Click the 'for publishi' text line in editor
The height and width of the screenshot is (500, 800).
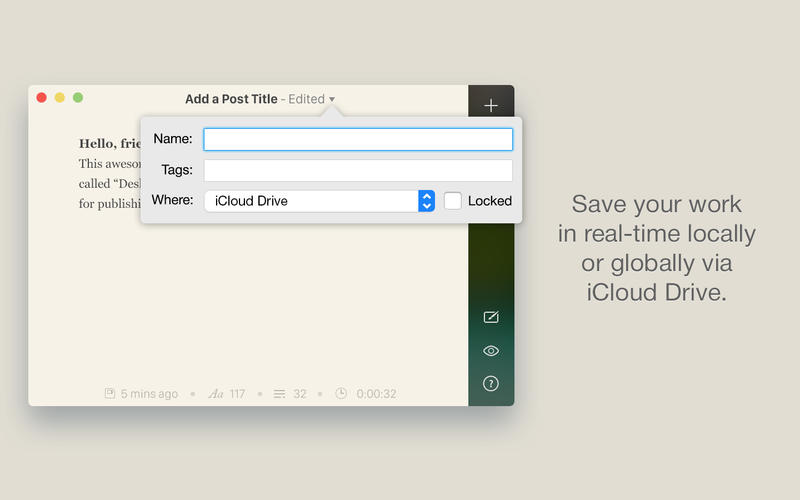click(x=110, y=204)
